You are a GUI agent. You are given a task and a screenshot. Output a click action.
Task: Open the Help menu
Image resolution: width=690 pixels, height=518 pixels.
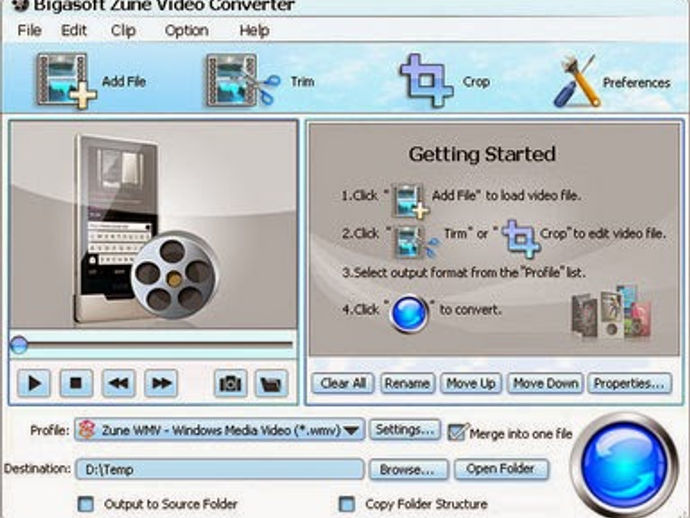click(254, 30)
